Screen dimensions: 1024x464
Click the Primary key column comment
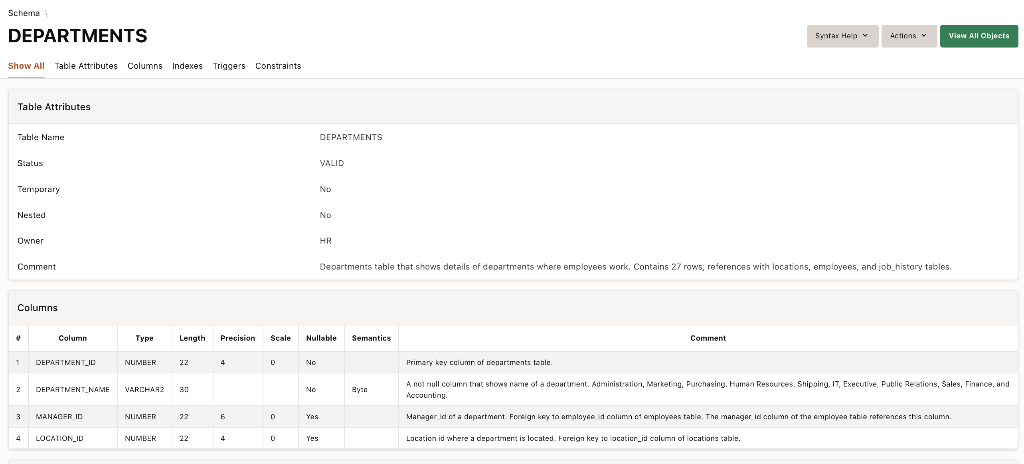coord(479,362)
